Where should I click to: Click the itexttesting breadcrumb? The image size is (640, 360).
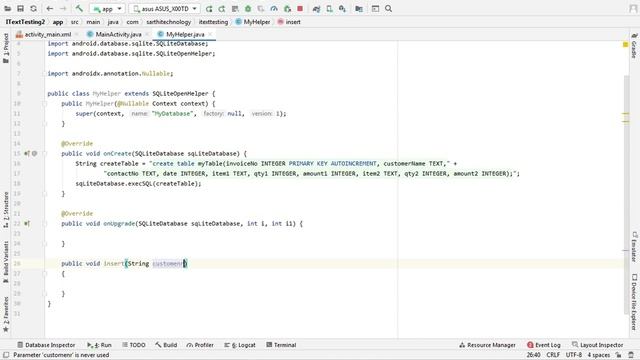[213, 22]
